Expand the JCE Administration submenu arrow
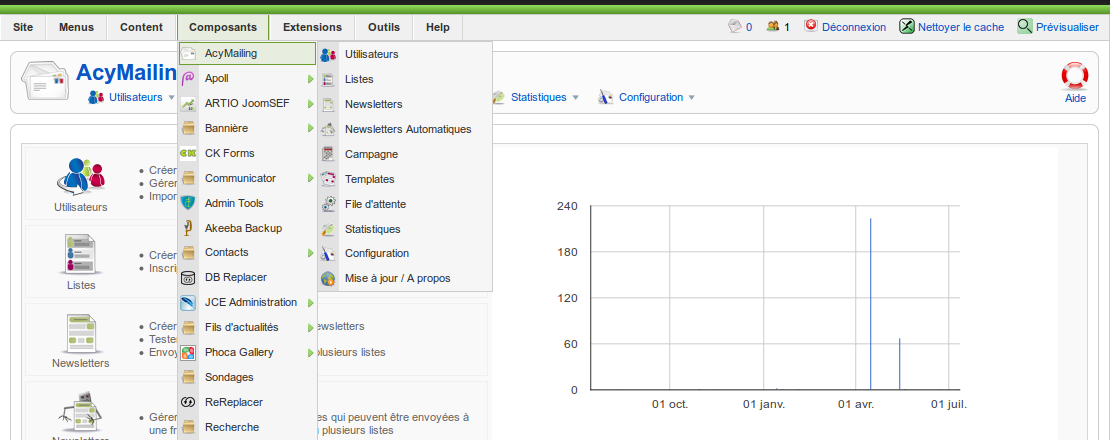 [x=310, y=303]
